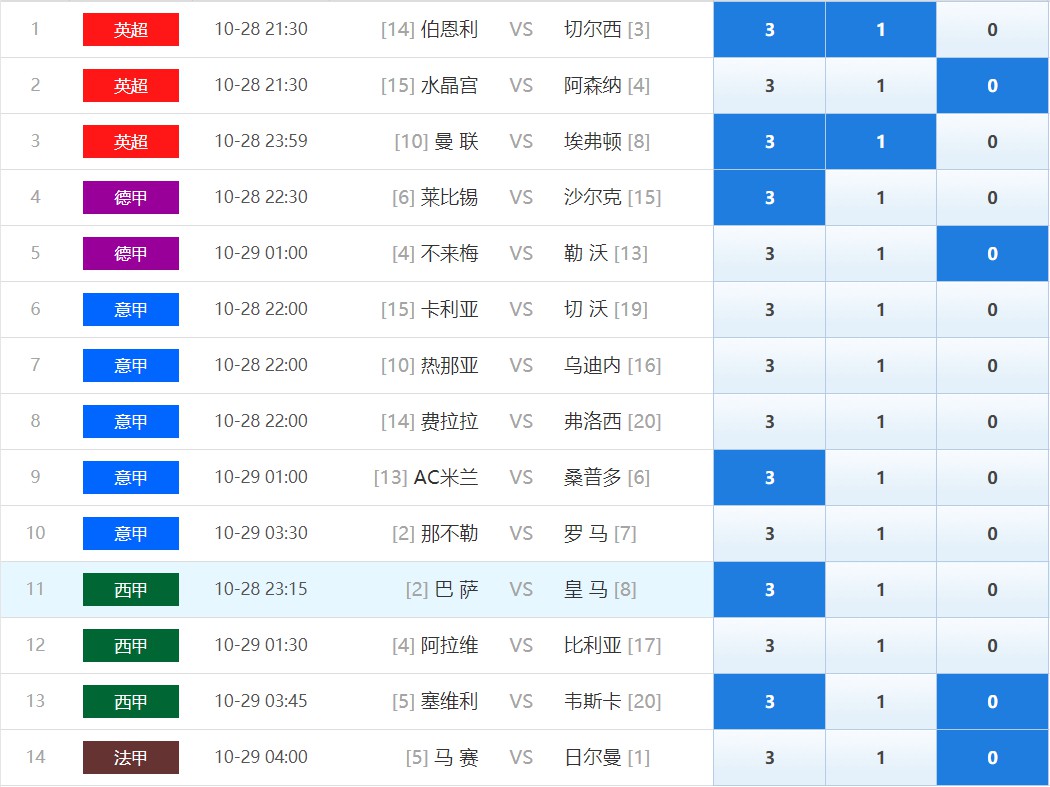Open home team 那不勒
Image resolution: width=1050 pixels, height=787 pixels.
tap(449, 533)
